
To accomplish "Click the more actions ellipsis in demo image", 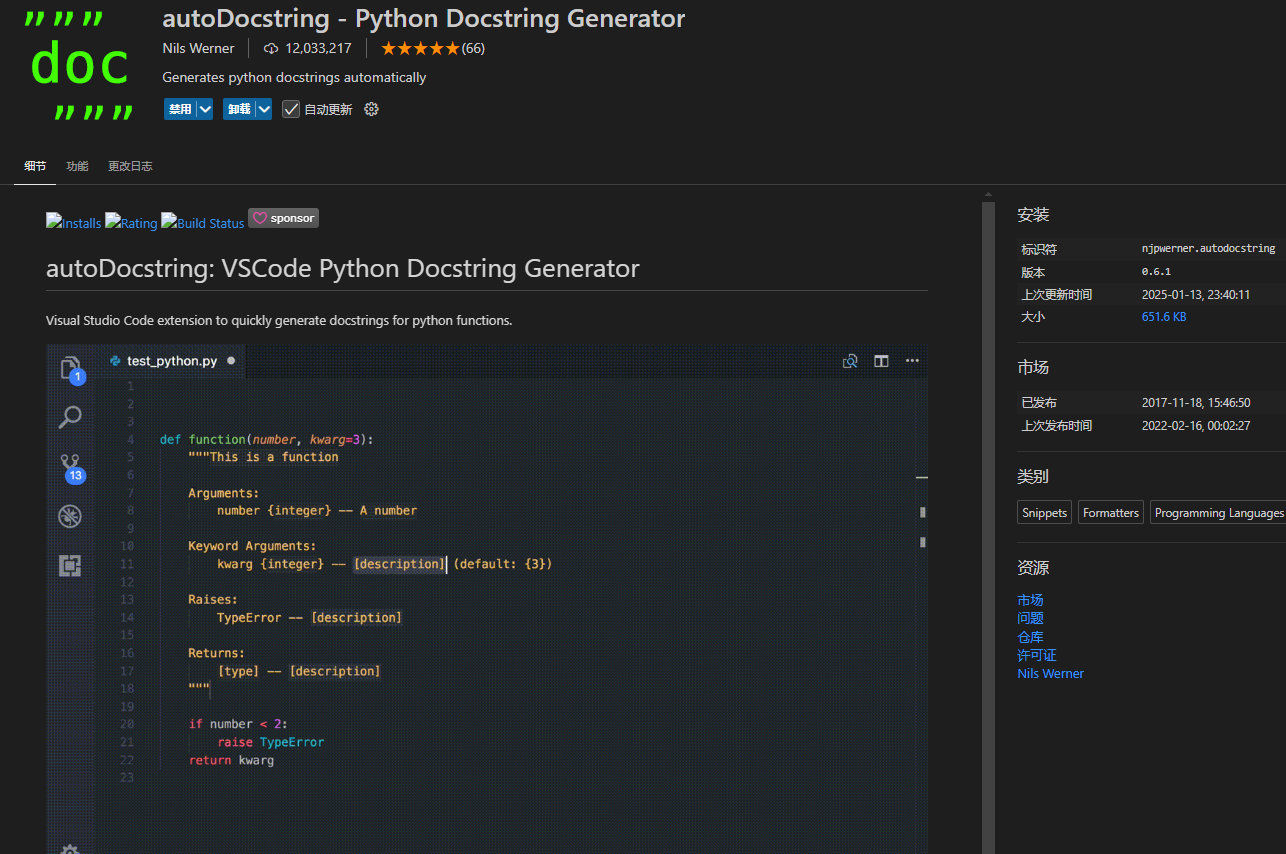I will coord(912,361).
